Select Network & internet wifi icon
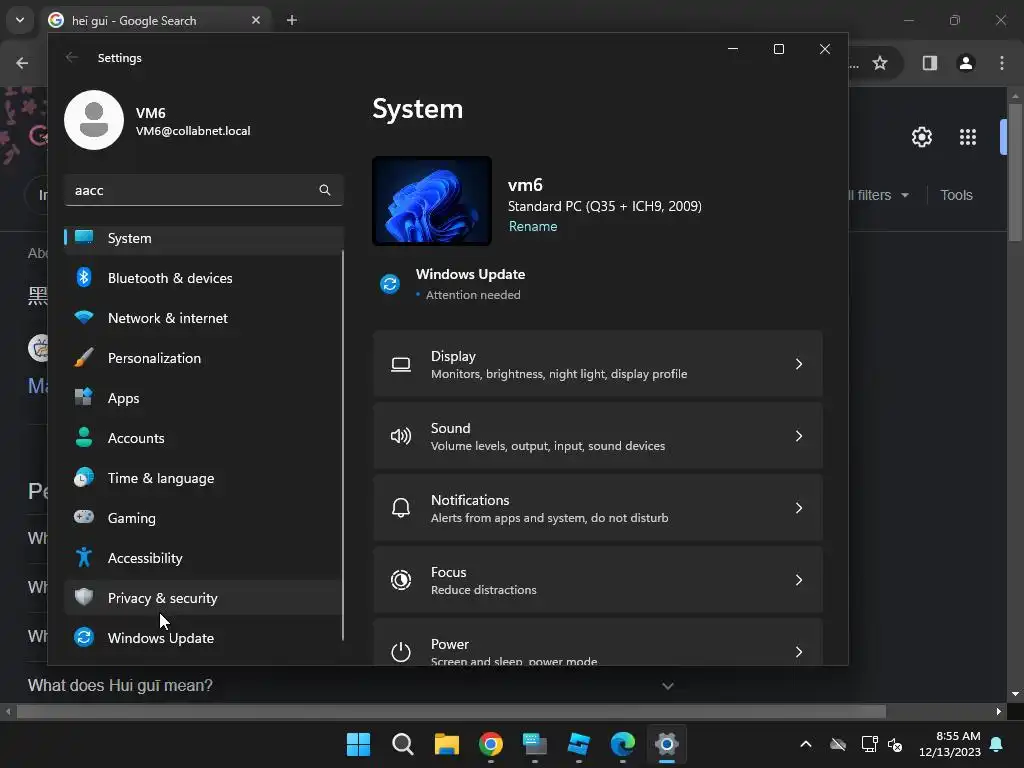1024x768 pixels. click(84, 317)
